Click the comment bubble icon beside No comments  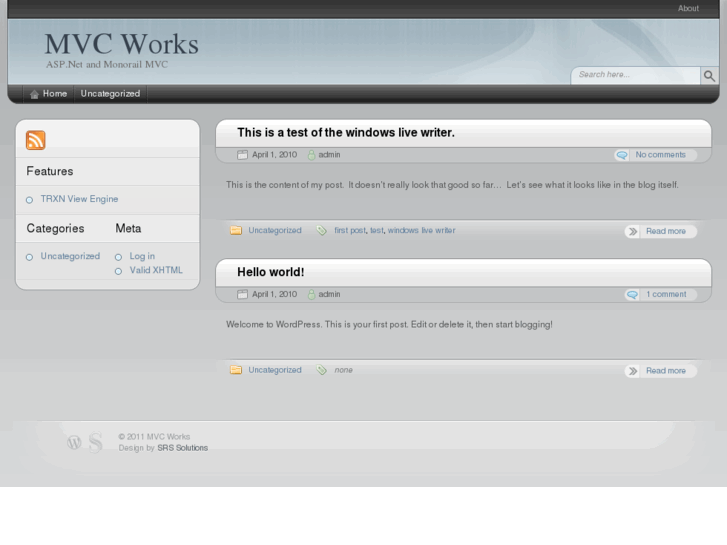(622, 155)
